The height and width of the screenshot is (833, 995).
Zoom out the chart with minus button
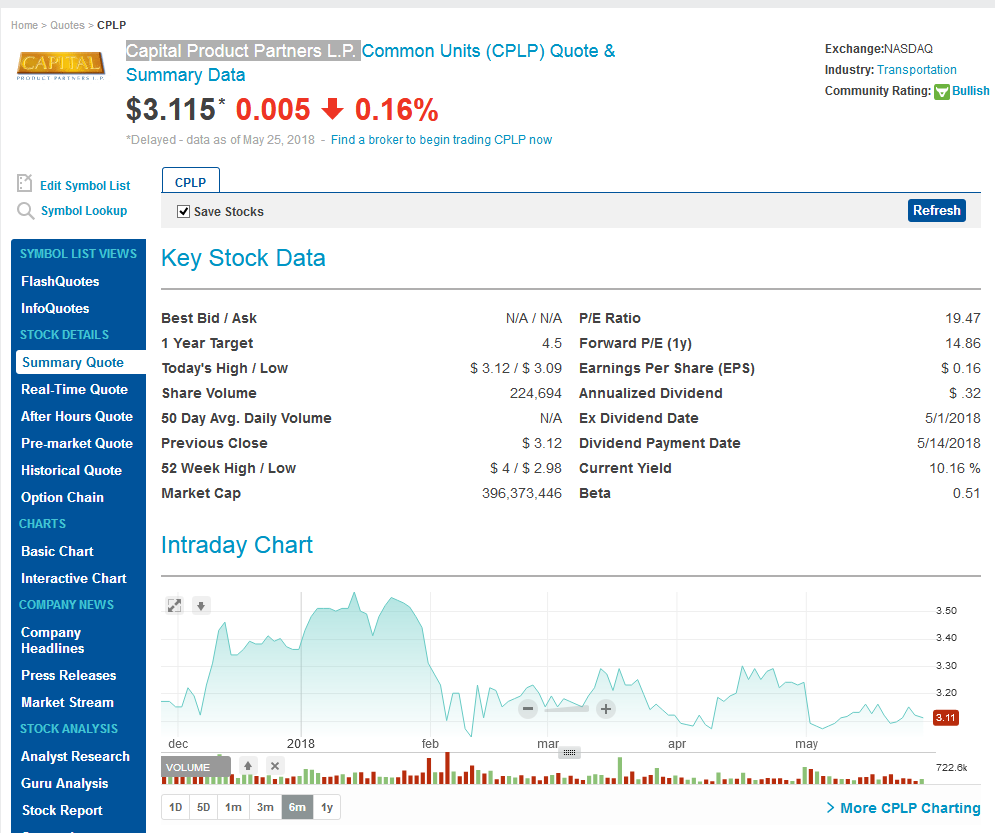(x=527, y=708)
